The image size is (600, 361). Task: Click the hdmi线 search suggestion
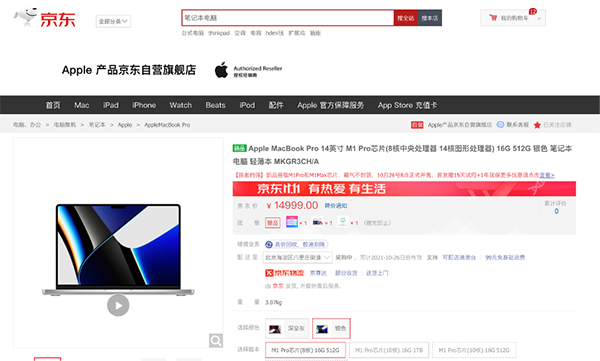(x=275, y=33)
